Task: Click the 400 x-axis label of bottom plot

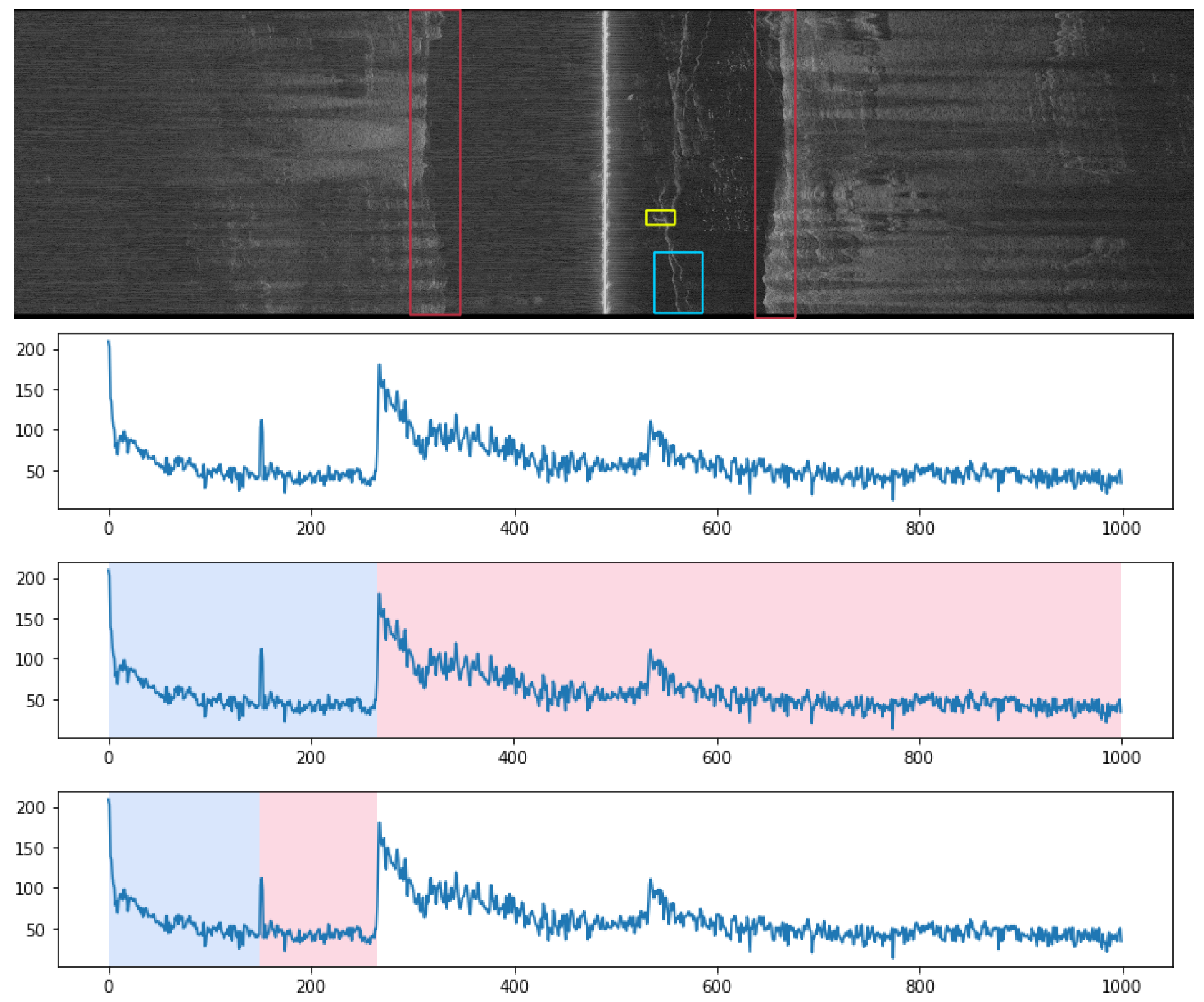Action: click(514, 987)
